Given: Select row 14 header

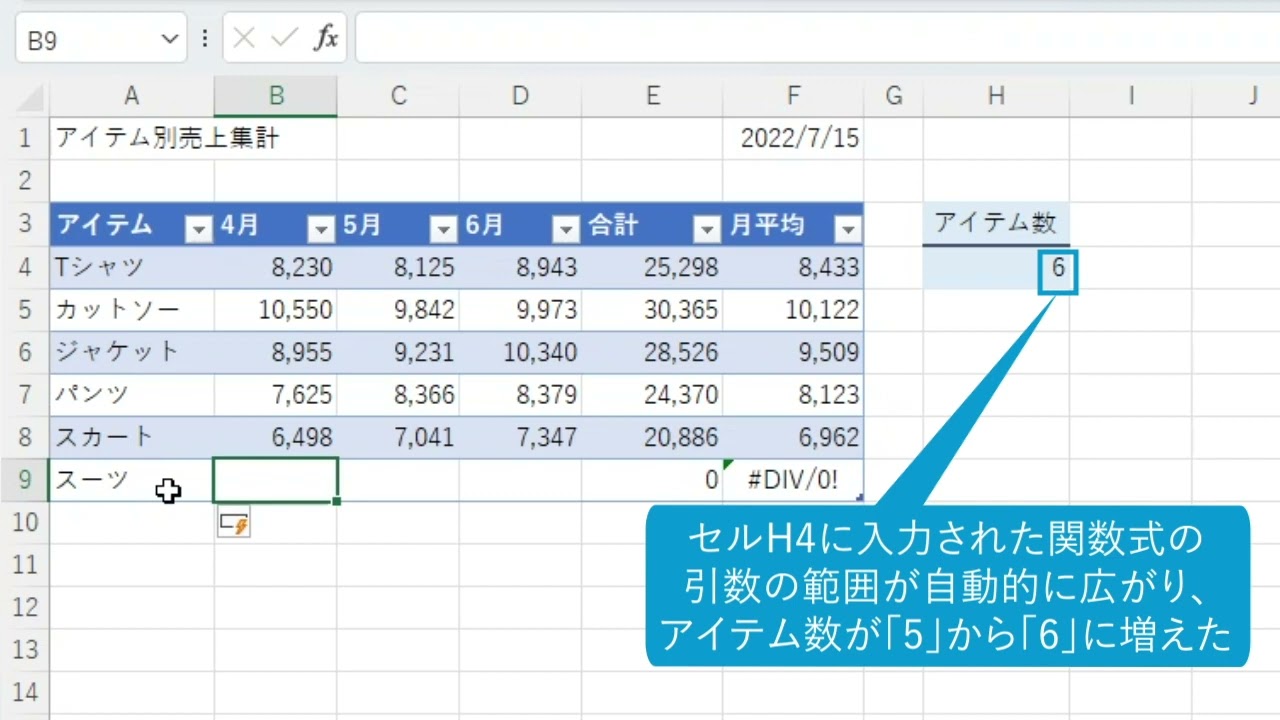Looking at the screenshot, I should coord(25,692).
